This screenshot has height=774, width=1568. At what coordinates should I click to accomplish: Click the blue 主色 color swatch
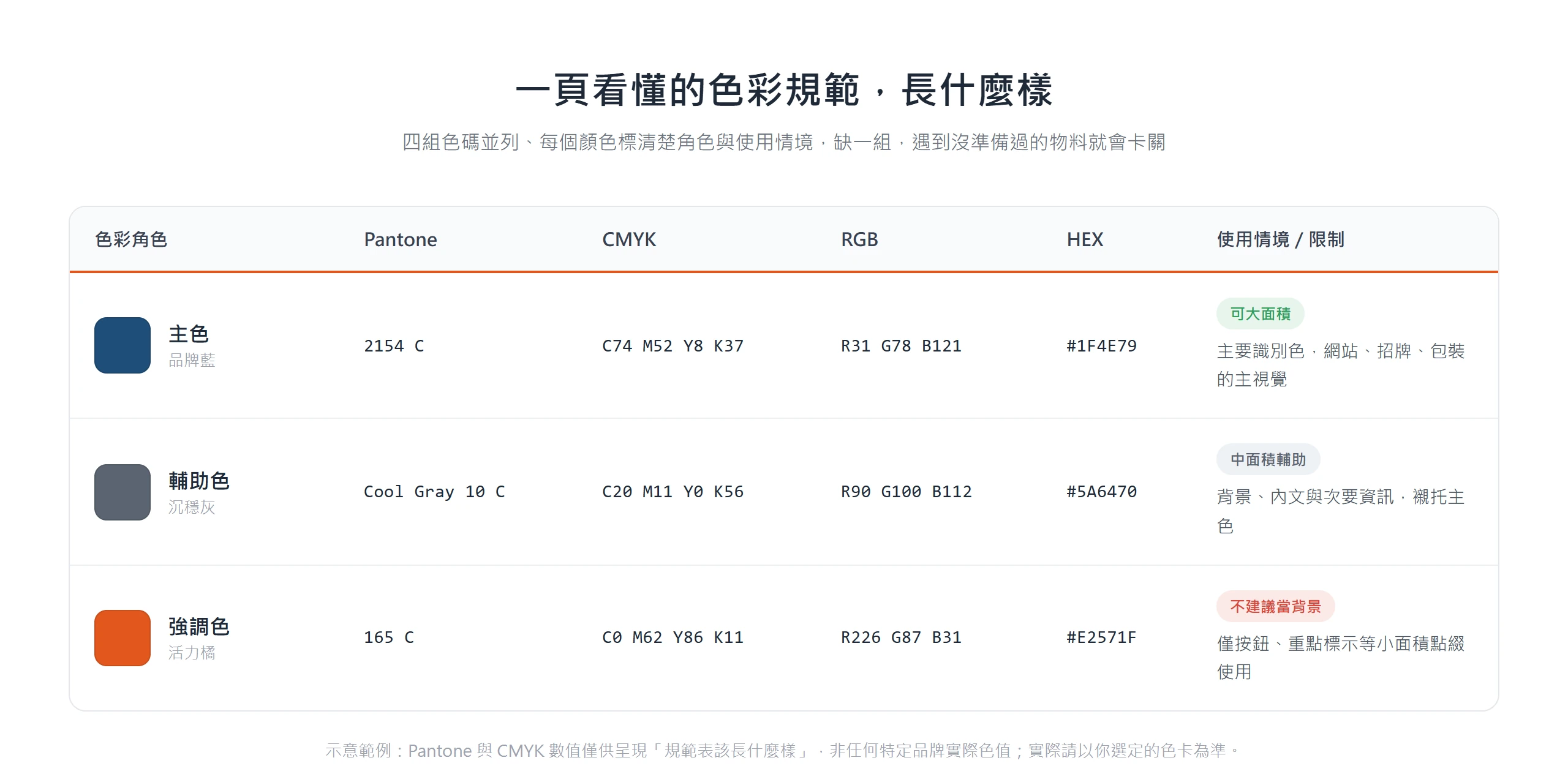click(123, 345)
